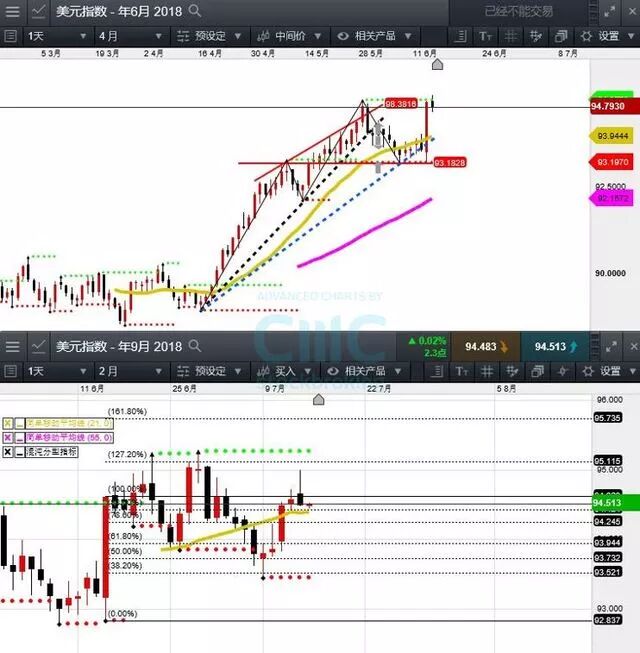Search symbol next to 美元指数 - 年9月 2018
Screen dimensions: 640x653
(x=194, y=346)
